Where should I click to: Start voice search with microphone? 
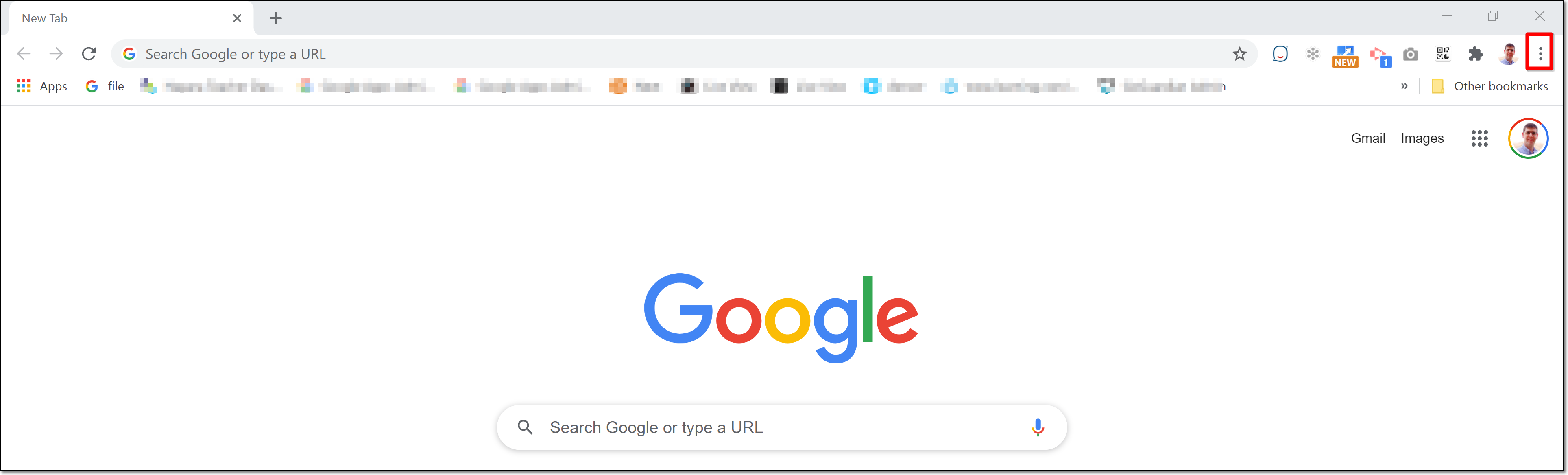coord(1038,427)
